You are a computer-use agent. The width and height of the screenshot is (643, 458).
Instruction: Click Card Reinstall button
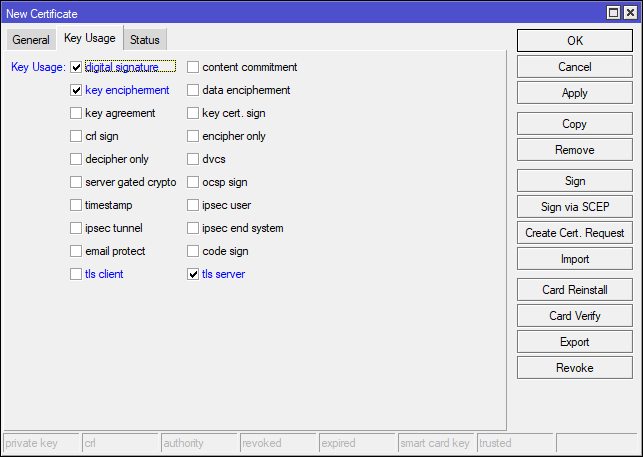(575, 290)
